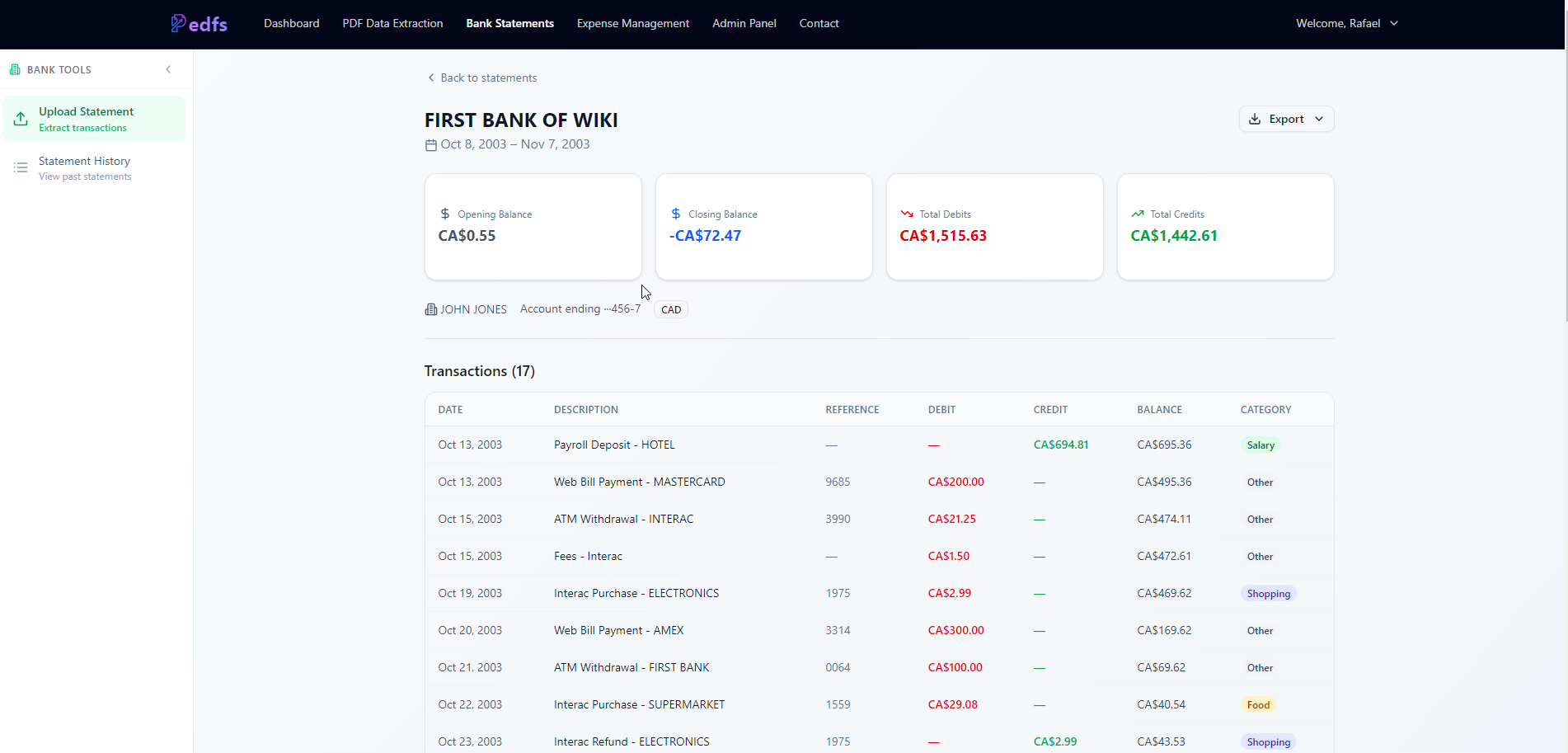
Task: Select the Bank Statements nav item
Action: [509, 23]
